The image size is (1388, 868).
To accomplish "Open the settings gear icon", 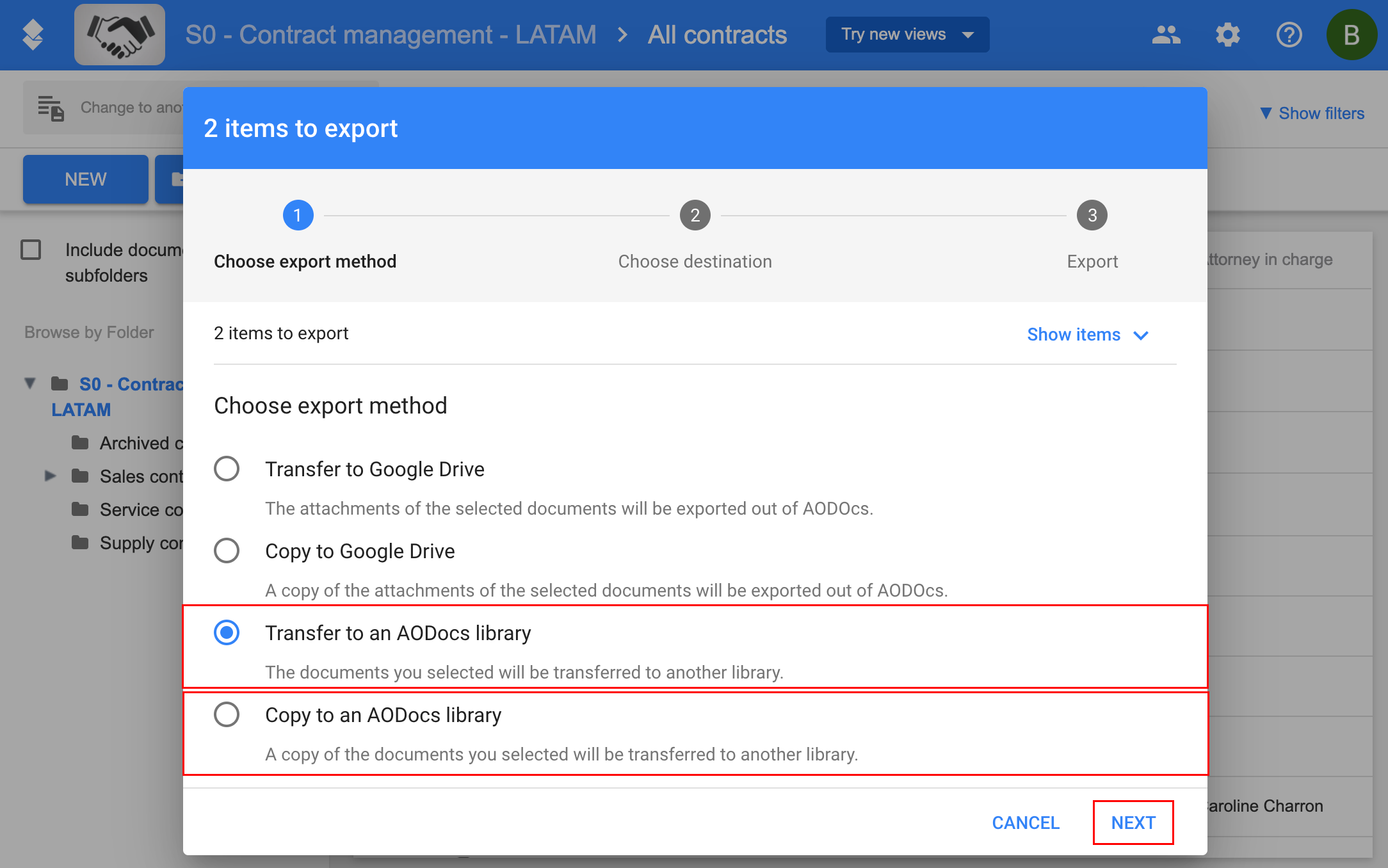I will pos(1227,35).
